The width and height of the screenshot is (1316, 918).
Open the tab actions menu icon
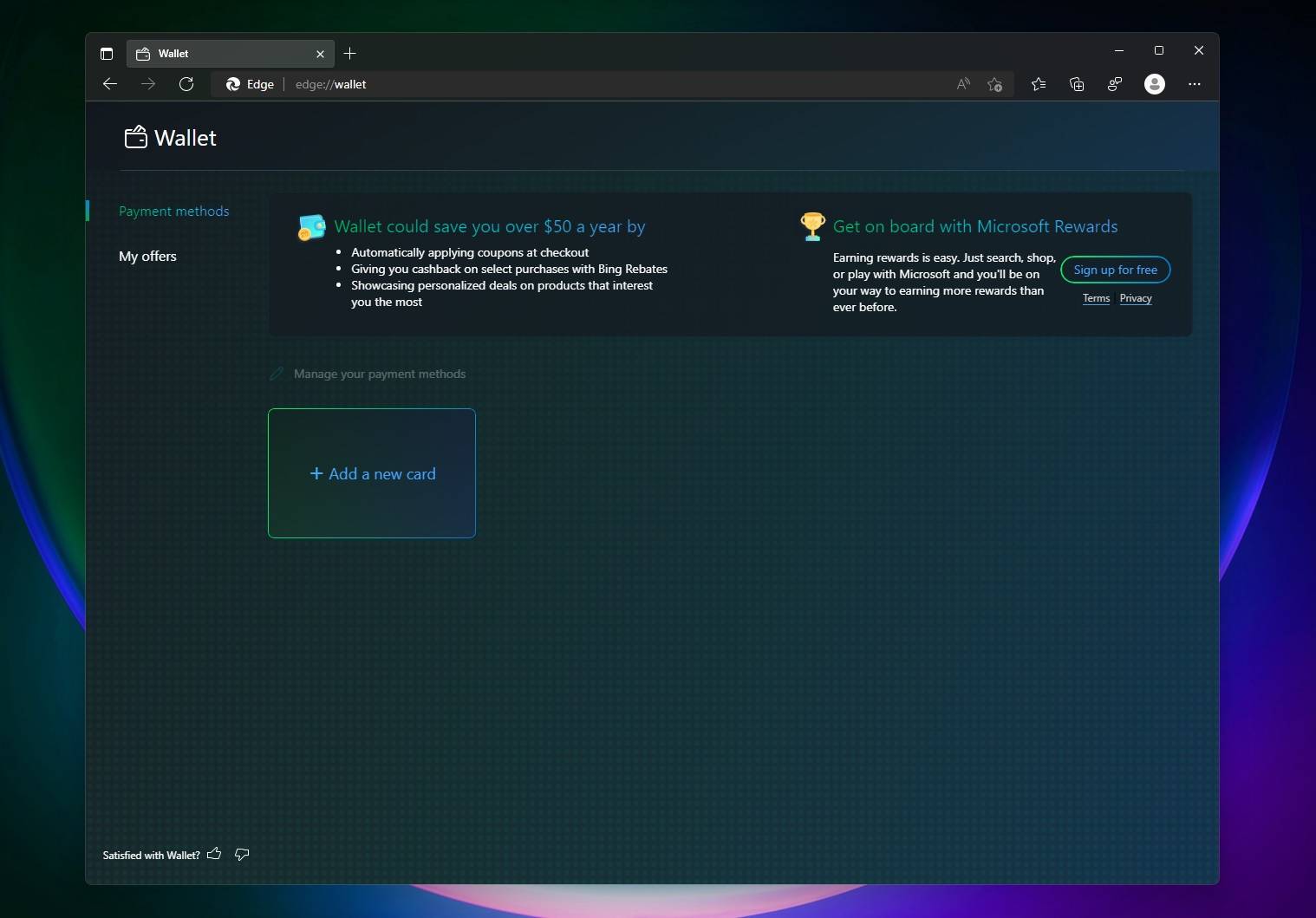pyautogui.click(x=107, y=54)
